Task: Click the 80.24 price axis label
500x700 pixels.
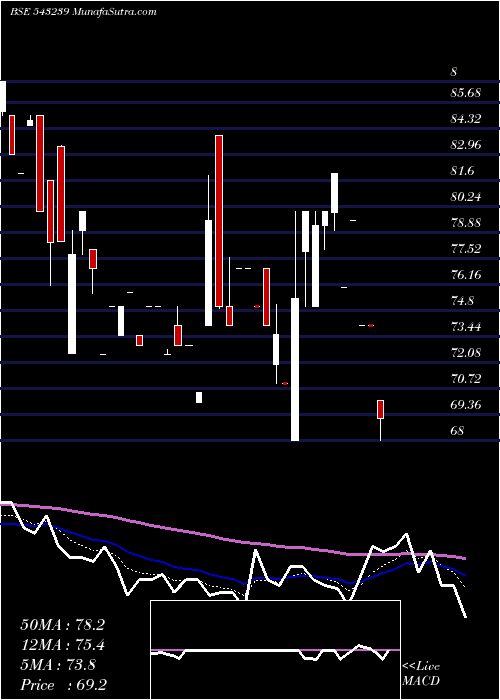Action: point(466,197)
